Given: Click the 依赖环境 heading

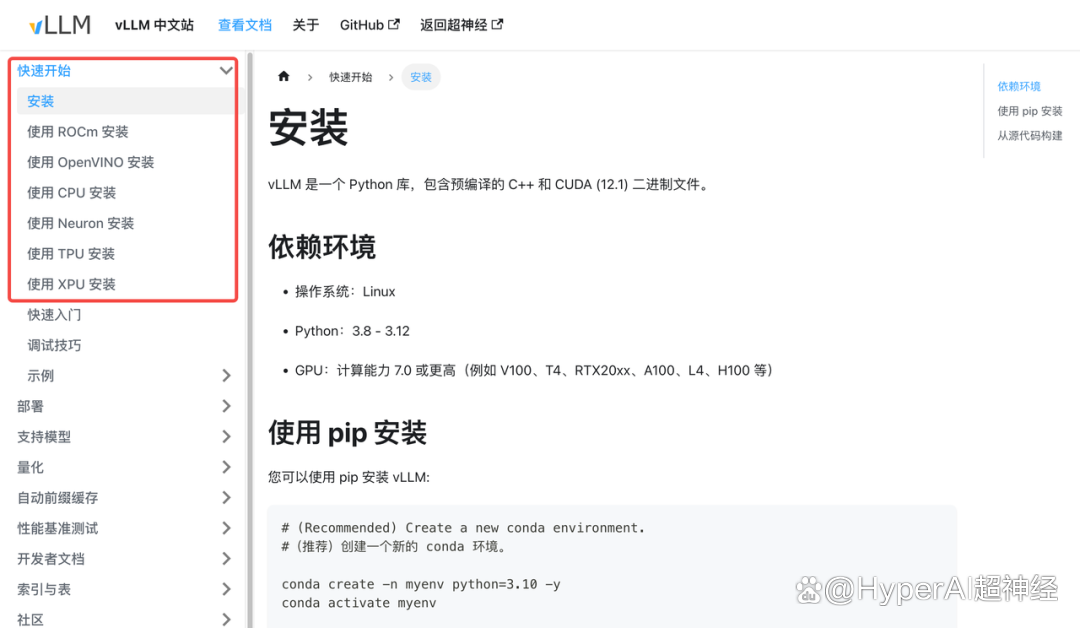Looking at the screenshot, I should [x=322, y=247].
